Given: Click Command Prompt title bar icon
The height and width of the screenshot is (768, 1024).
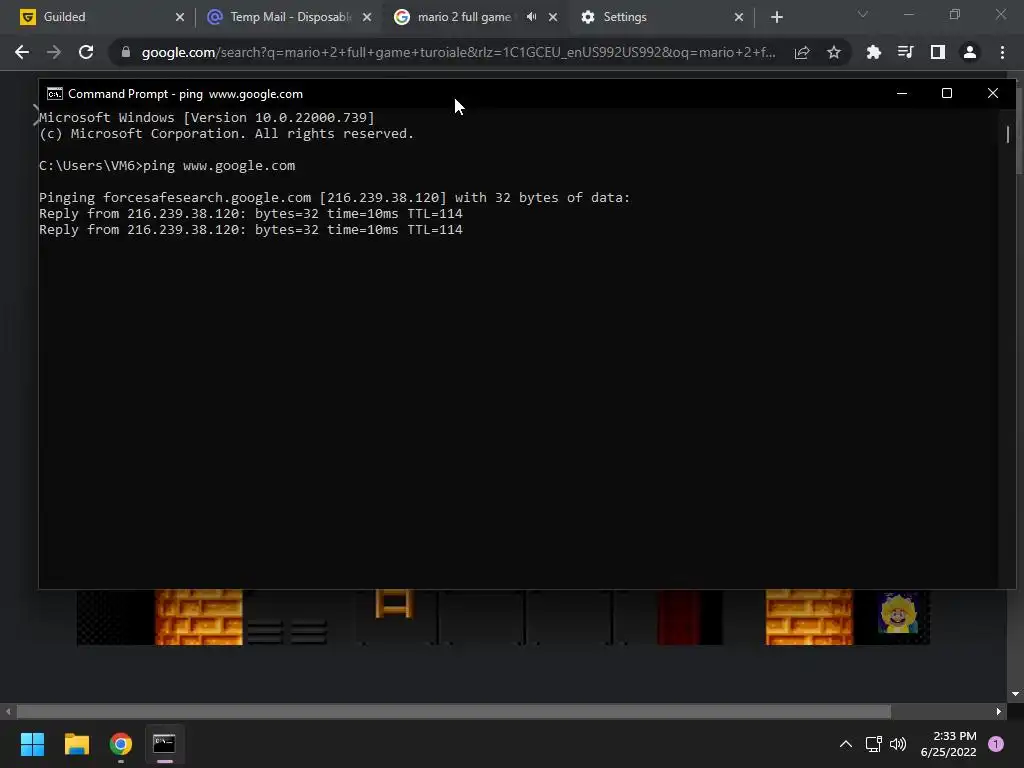Looking at the screenshot, I should click(55, 94).
